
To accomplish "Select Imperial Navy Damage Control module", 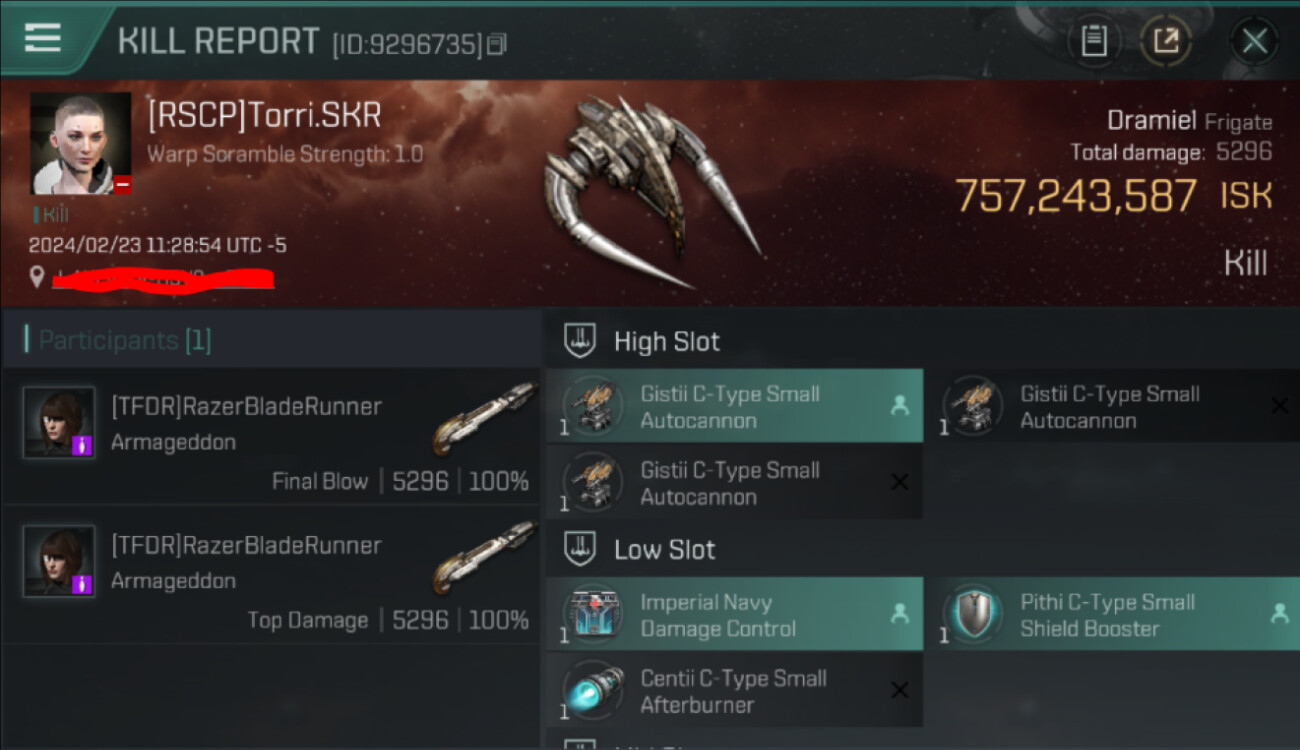I will pyautogui.click(x=735, y=615).
